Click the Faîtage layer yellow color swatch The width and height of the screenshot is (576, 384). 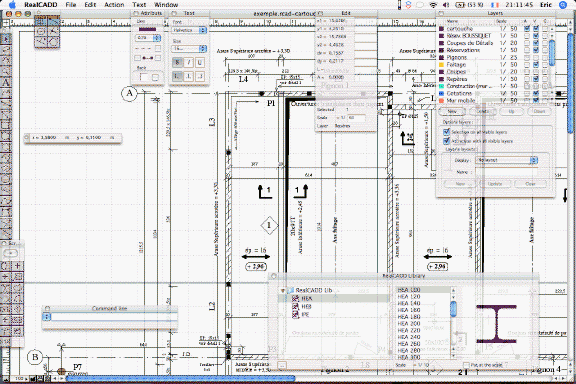pyautogui.click(x=442, y=65)
